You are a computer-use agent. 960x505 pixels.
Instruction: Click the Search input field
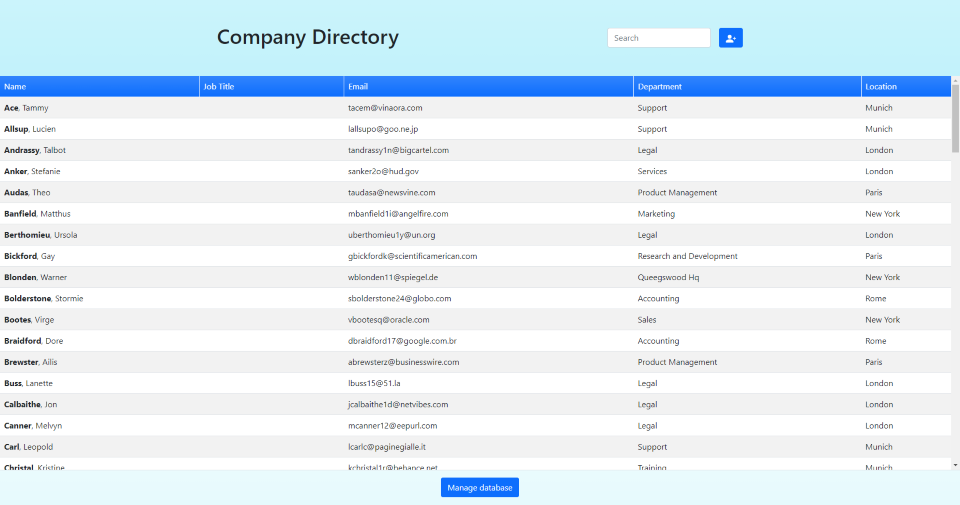pos(658,38)
